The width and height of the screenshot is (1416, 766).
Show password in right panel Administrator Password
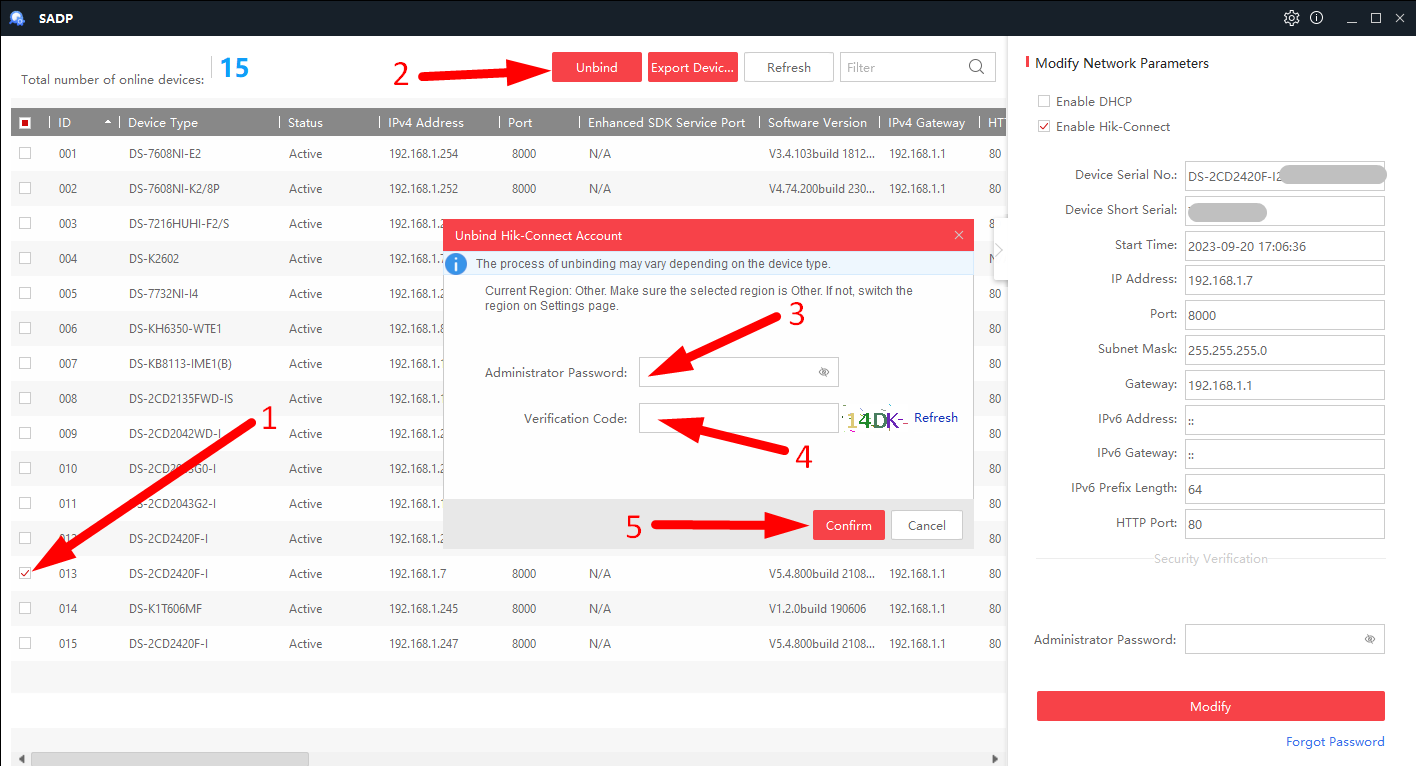[x=1369, y=639]
